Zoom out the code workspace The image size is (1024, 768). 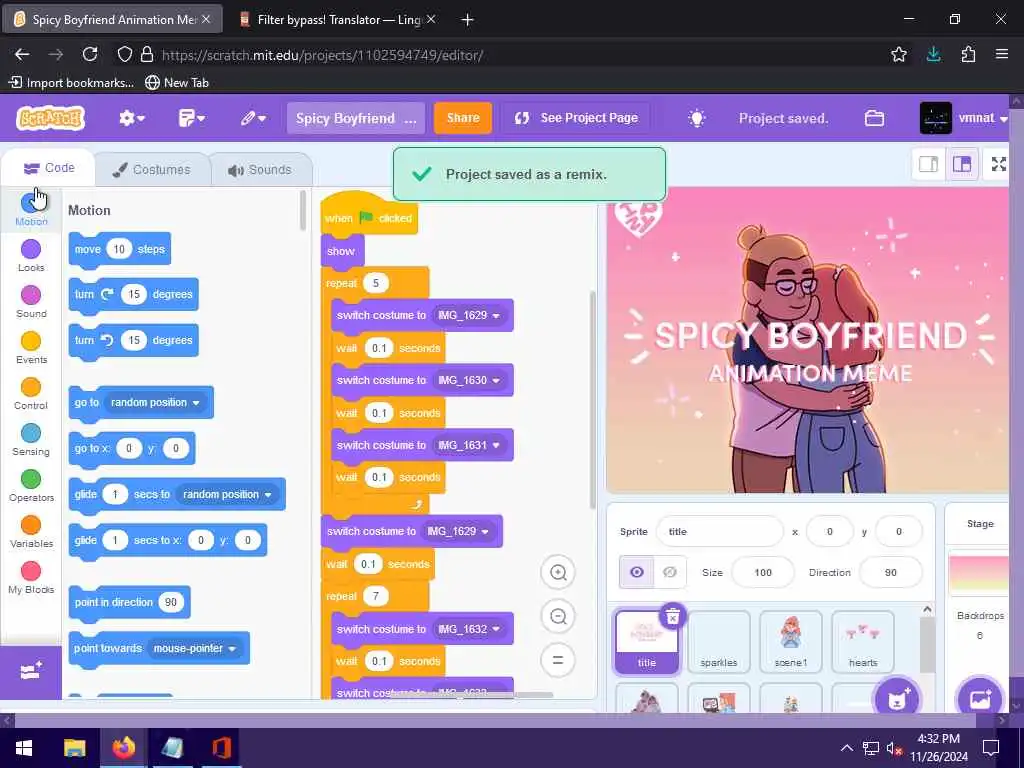pyautogui.click(x=558, y=616)
